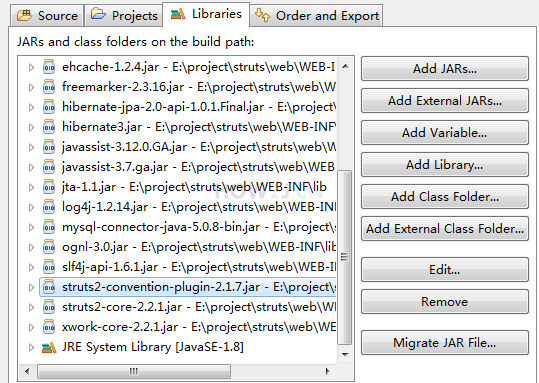The height and width of the screenshot is (383, 539).
Task: Expand the freemarker-2.3.16.jar entry
Action: 31,87
